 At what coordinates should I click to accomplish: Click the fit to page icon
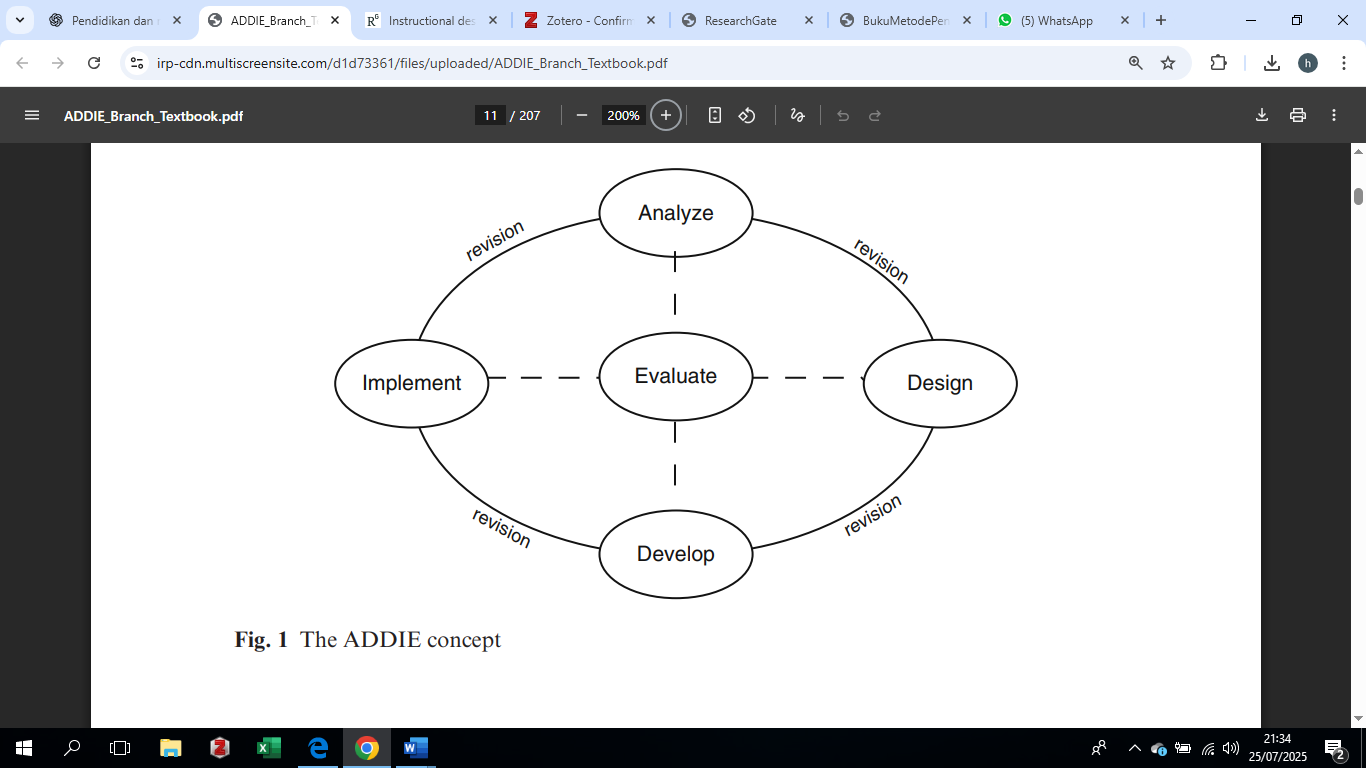click(714, 115)
